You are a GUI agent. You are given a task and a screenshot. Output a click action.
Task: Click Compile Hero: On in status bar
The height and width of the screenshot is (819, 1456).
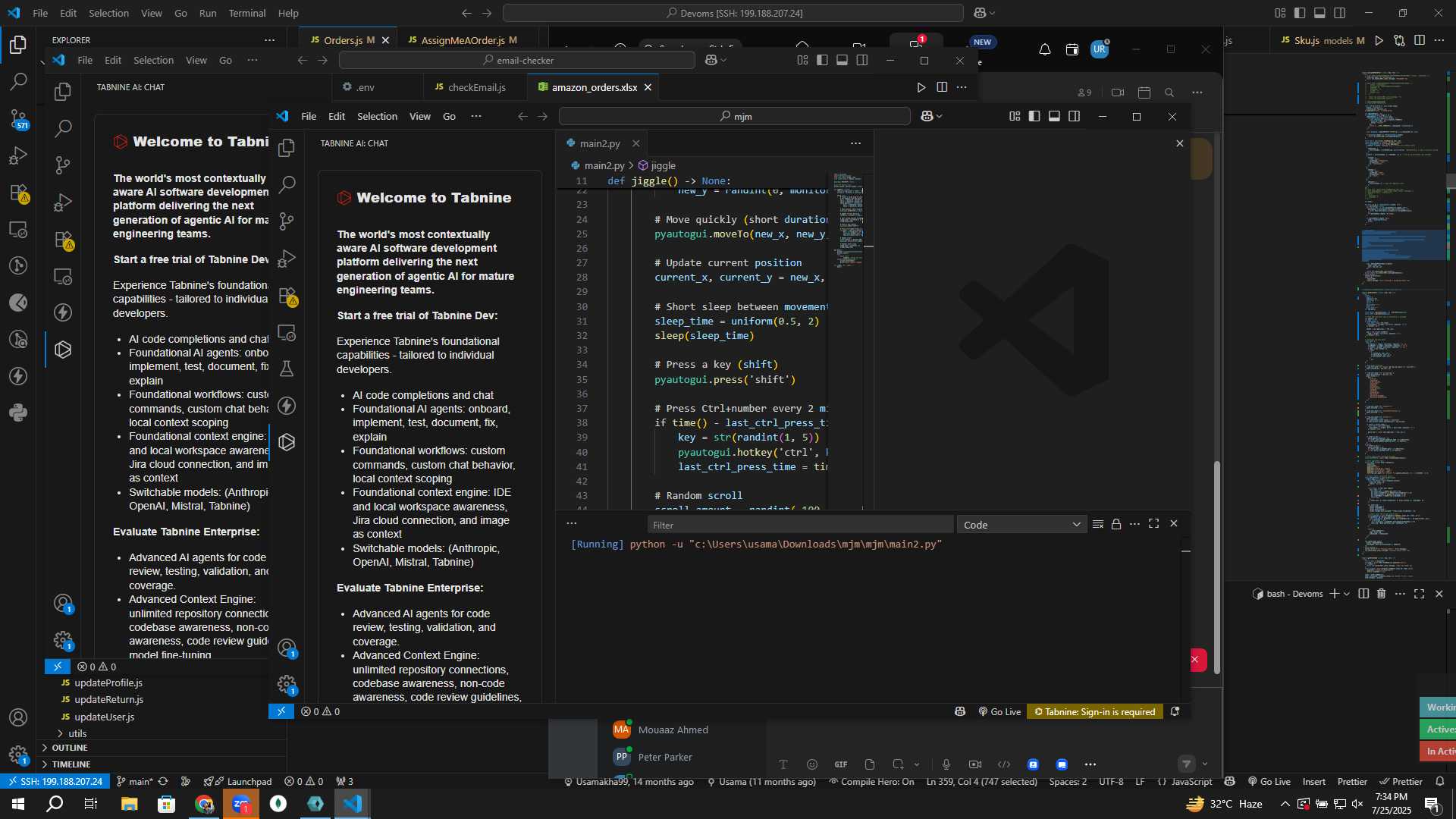871,781
